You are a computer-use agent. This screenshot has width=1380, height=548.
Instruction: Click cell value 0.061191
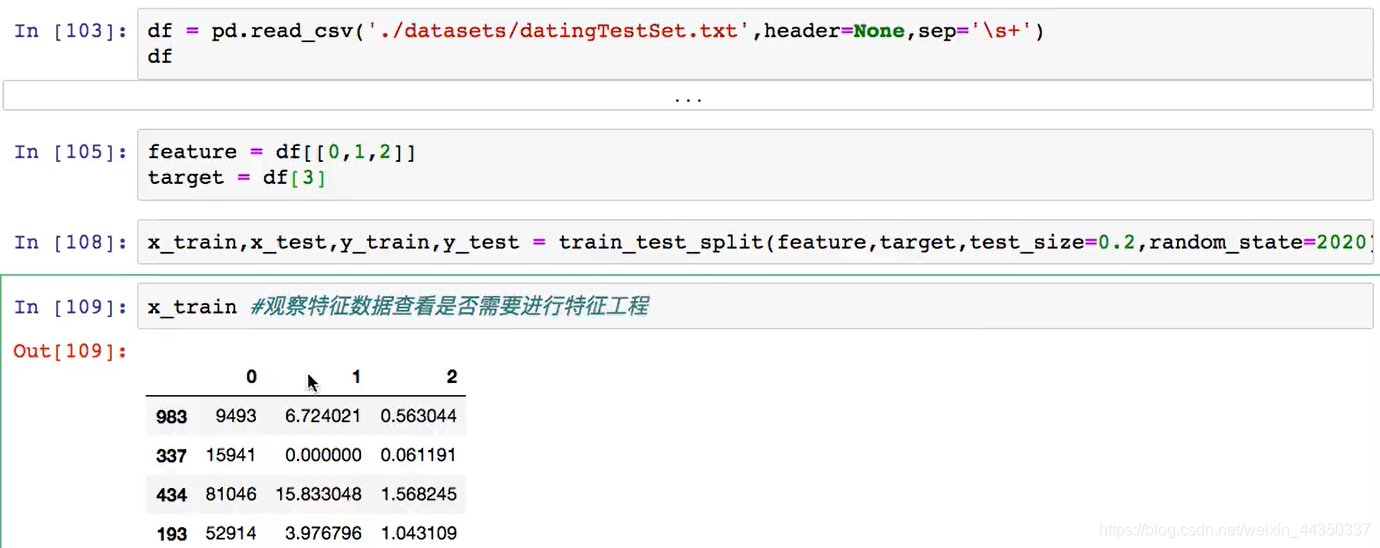(418, 455)
